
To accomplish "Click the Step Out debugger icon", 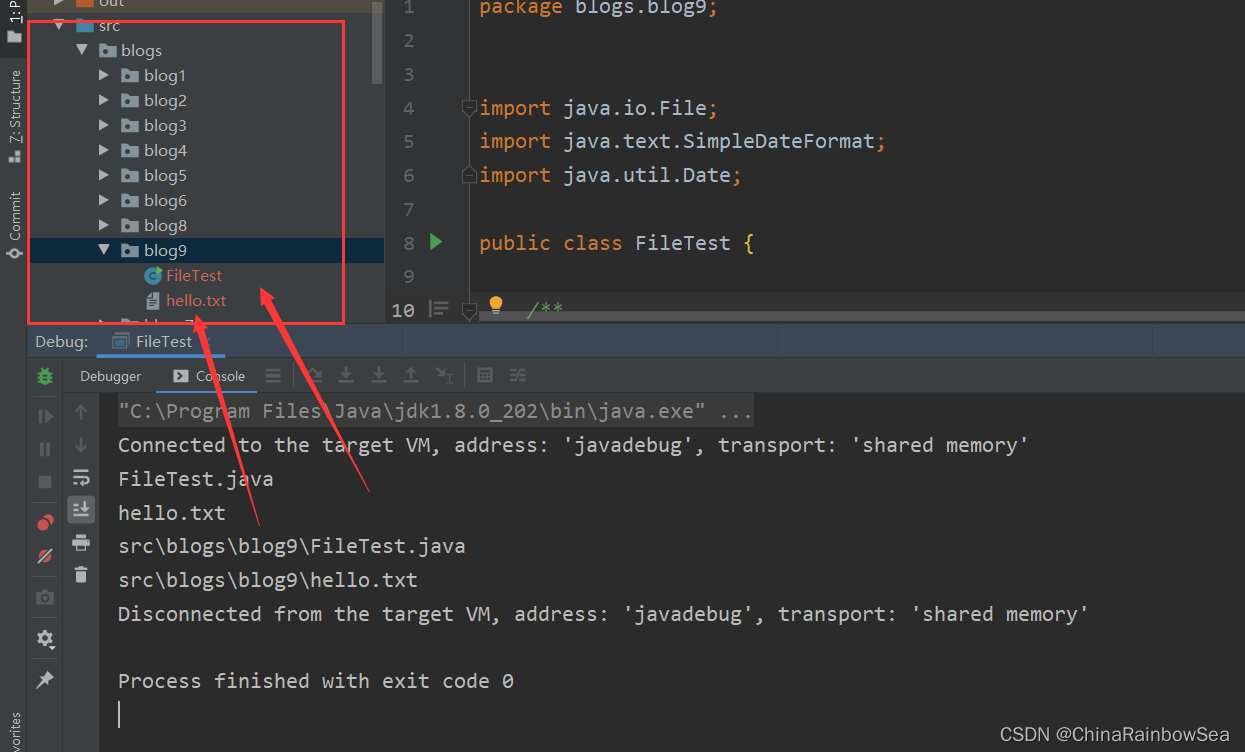I will [x=411, y=375].
